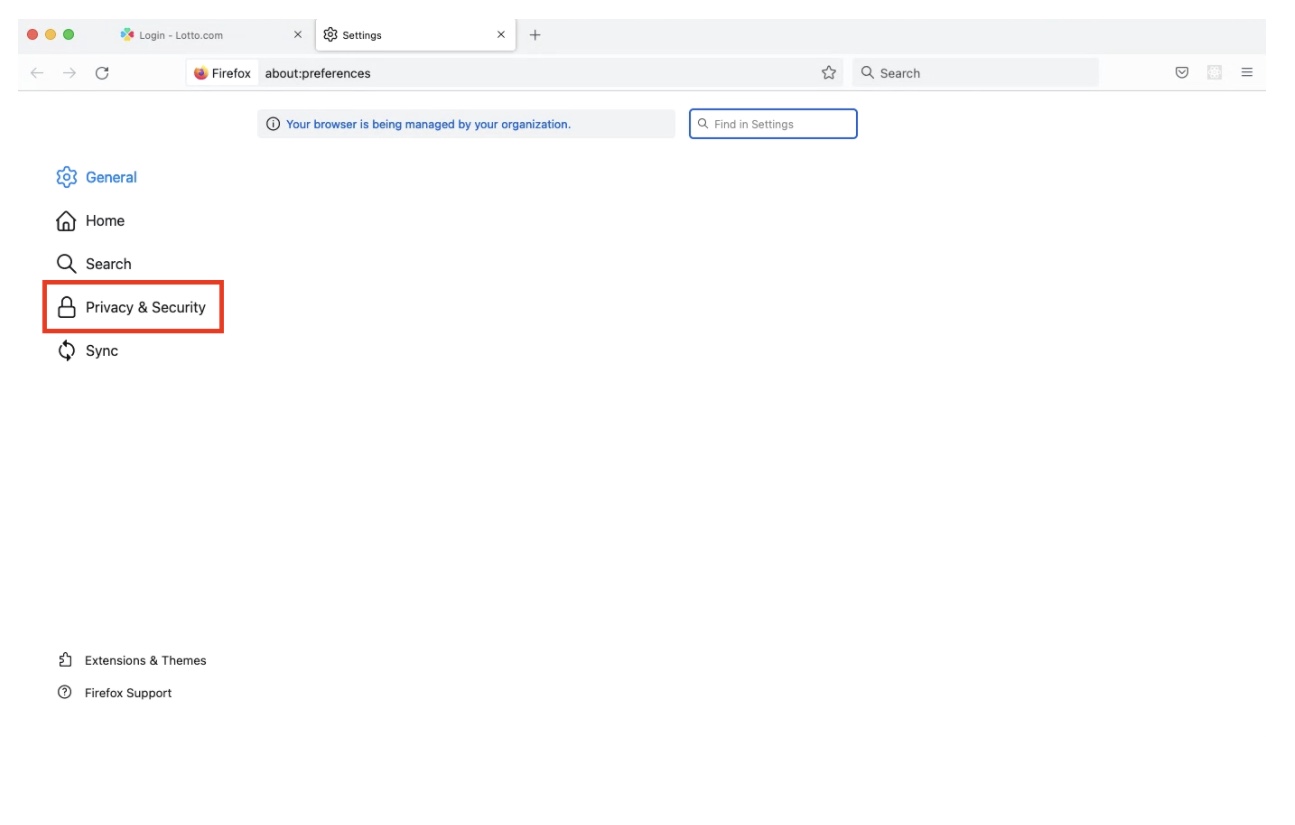Open the Sync settings category
The height and width of the screenshot is (825, 1295).
tap(88, 351)
